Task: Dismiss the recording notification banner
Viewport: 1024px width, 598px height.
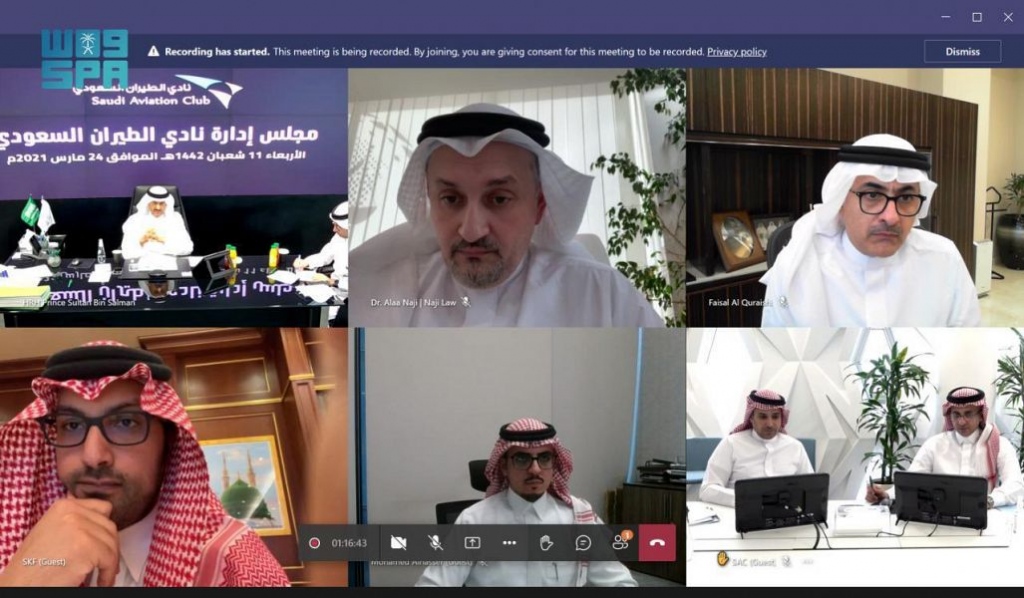Action: (x=962, y=51)
